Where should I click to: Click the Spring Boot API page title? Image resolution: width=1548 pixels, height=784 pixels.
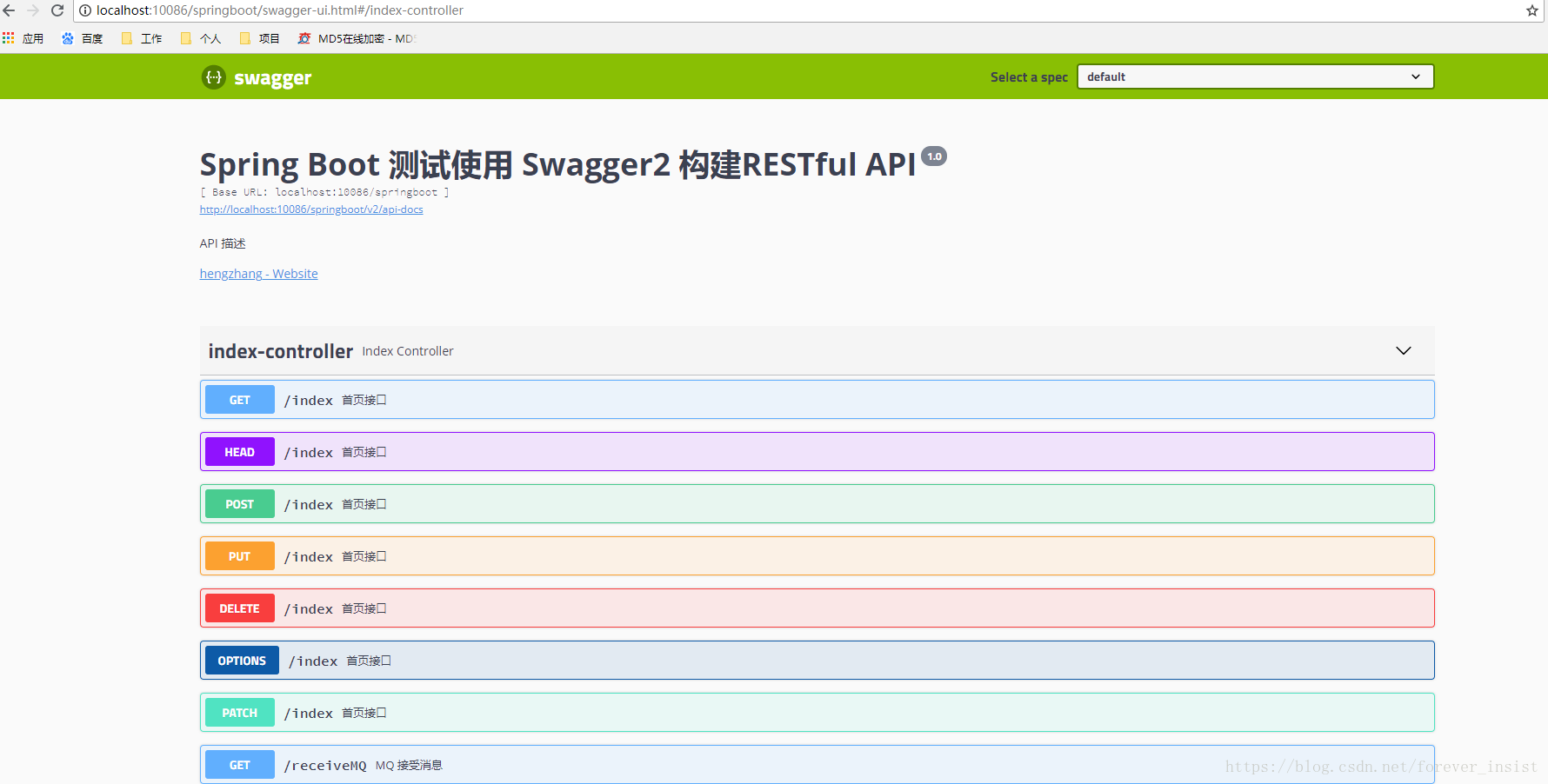click(x=558, y=164)
